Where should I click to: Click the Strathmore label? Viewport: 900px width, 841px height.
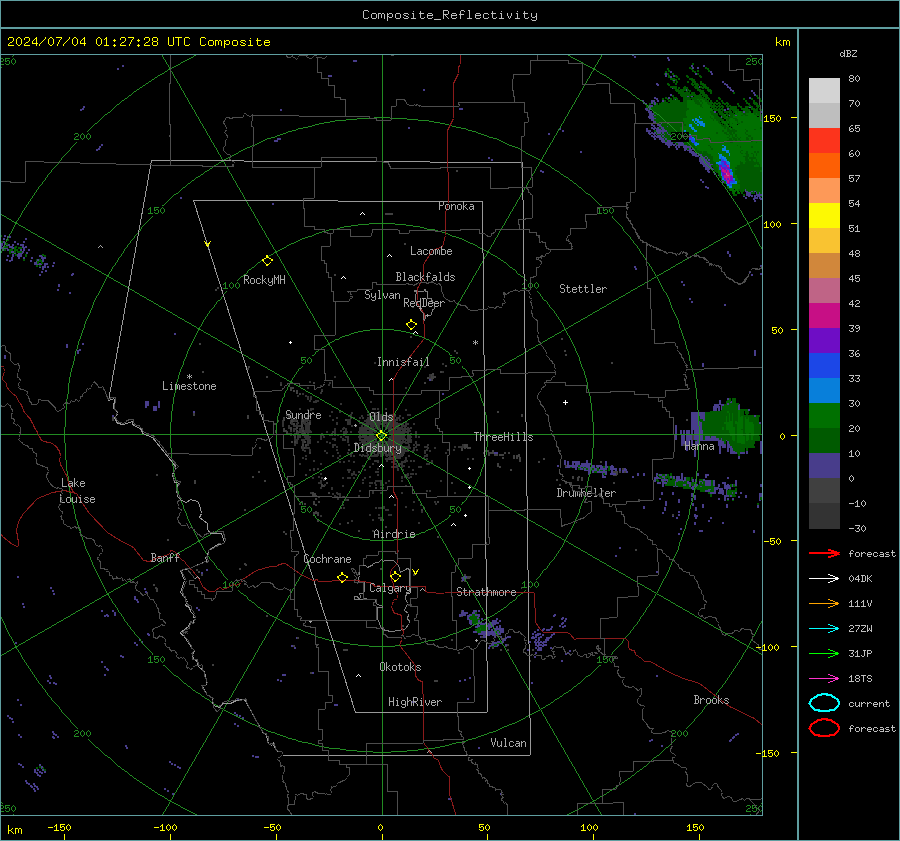(x=486, y=592)
